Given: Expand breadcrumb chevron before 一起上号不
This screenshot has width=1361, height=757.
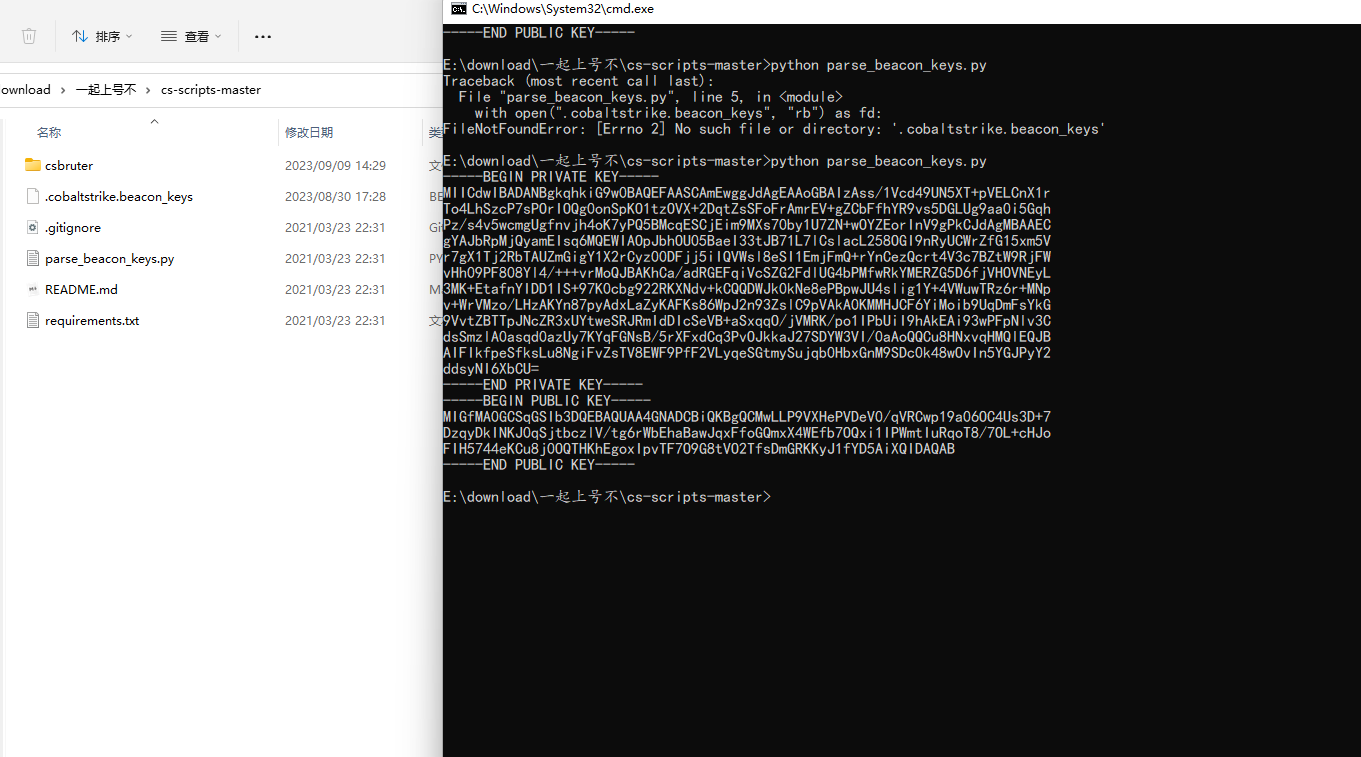Looking at the screenshot, I should click(63, 90).
